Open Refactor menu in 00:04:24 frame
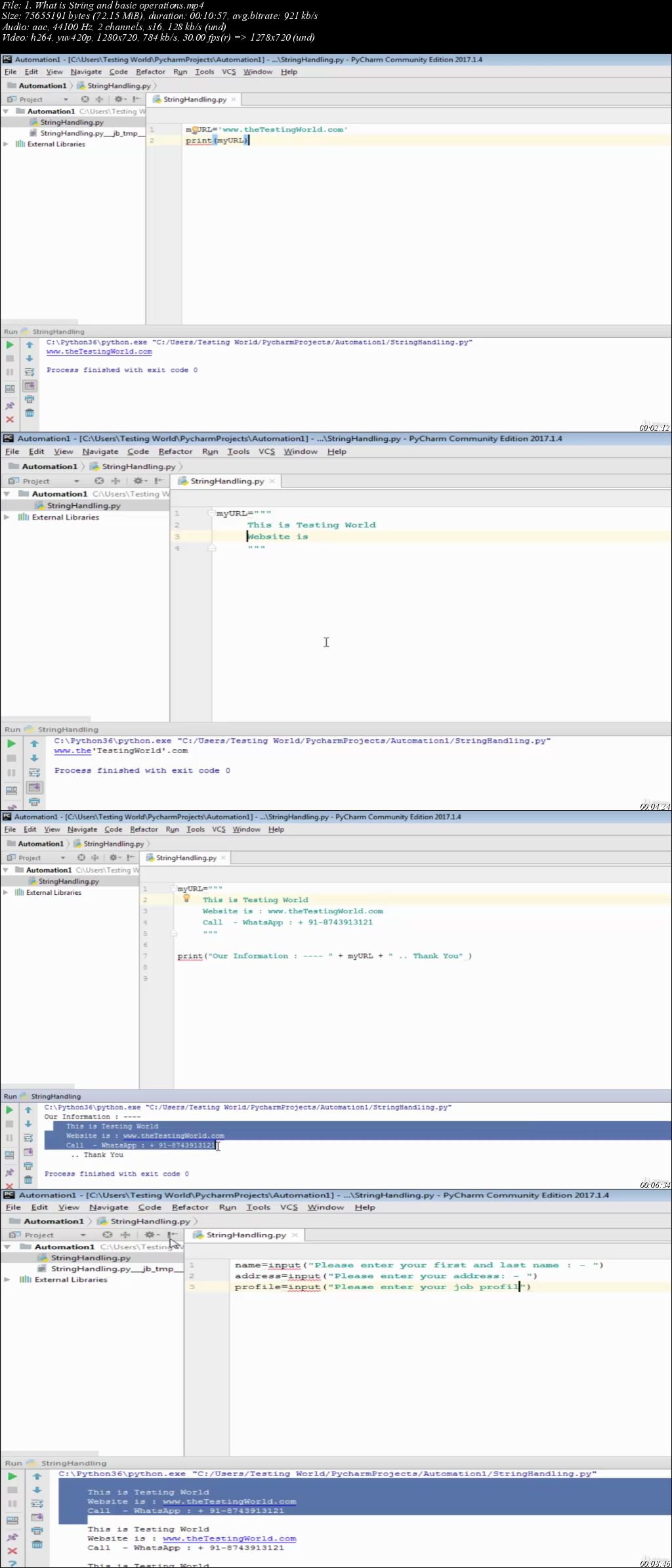This screenshot has height=1568, width=672. coord(175,451)
